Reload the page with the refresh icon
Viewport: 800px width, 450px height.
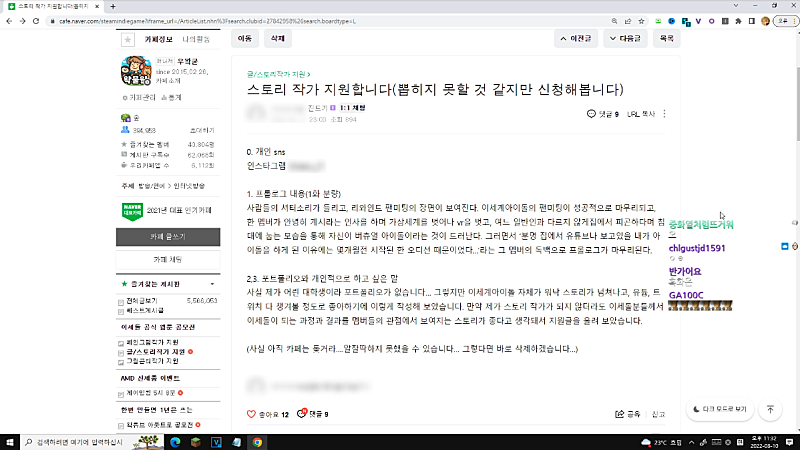coord(36,21)
